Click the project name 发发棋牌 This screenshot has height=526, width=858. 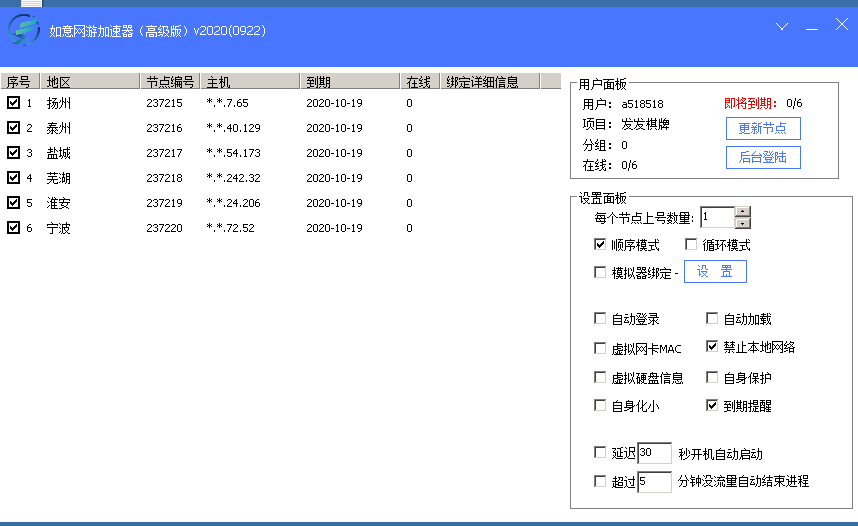tap(646, 124)
